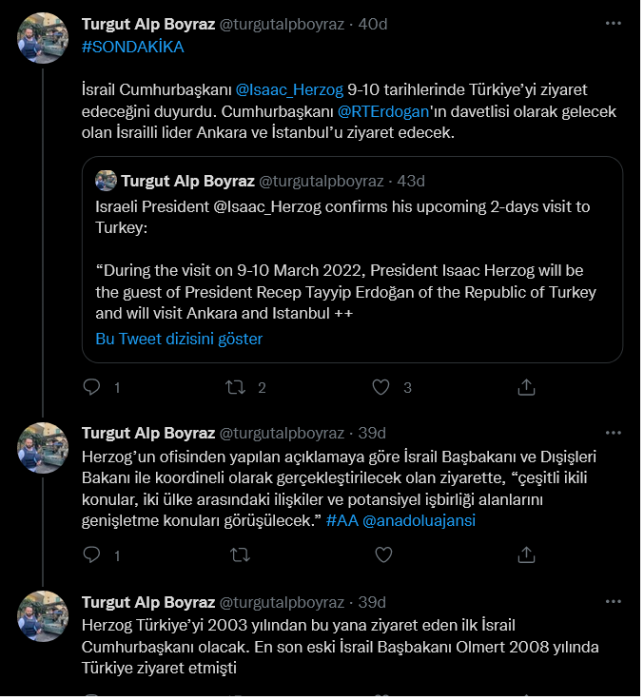Share the tweet tagged #AA
The height and width of the screenshot is (700, 644).
coord(526,554)
